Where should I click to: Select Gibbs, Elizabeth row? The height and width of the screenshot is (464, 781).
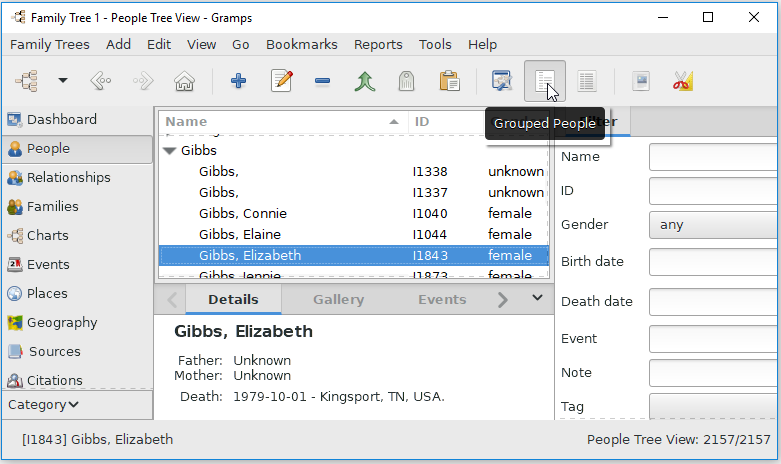coord(354,255)
